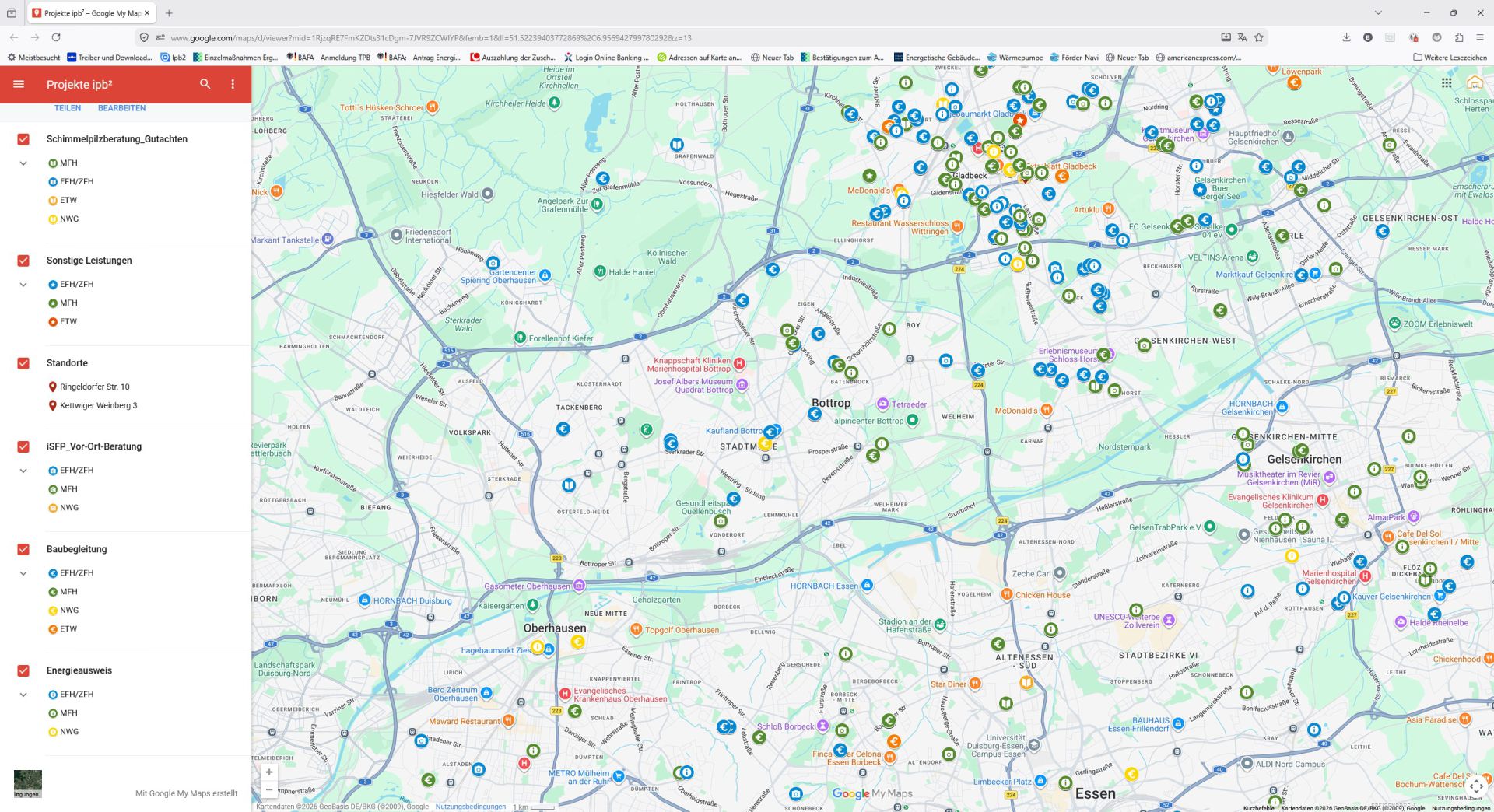Click the Chicken House restaurant marker
1494x812 pixels.
(x=1007, y=594)
